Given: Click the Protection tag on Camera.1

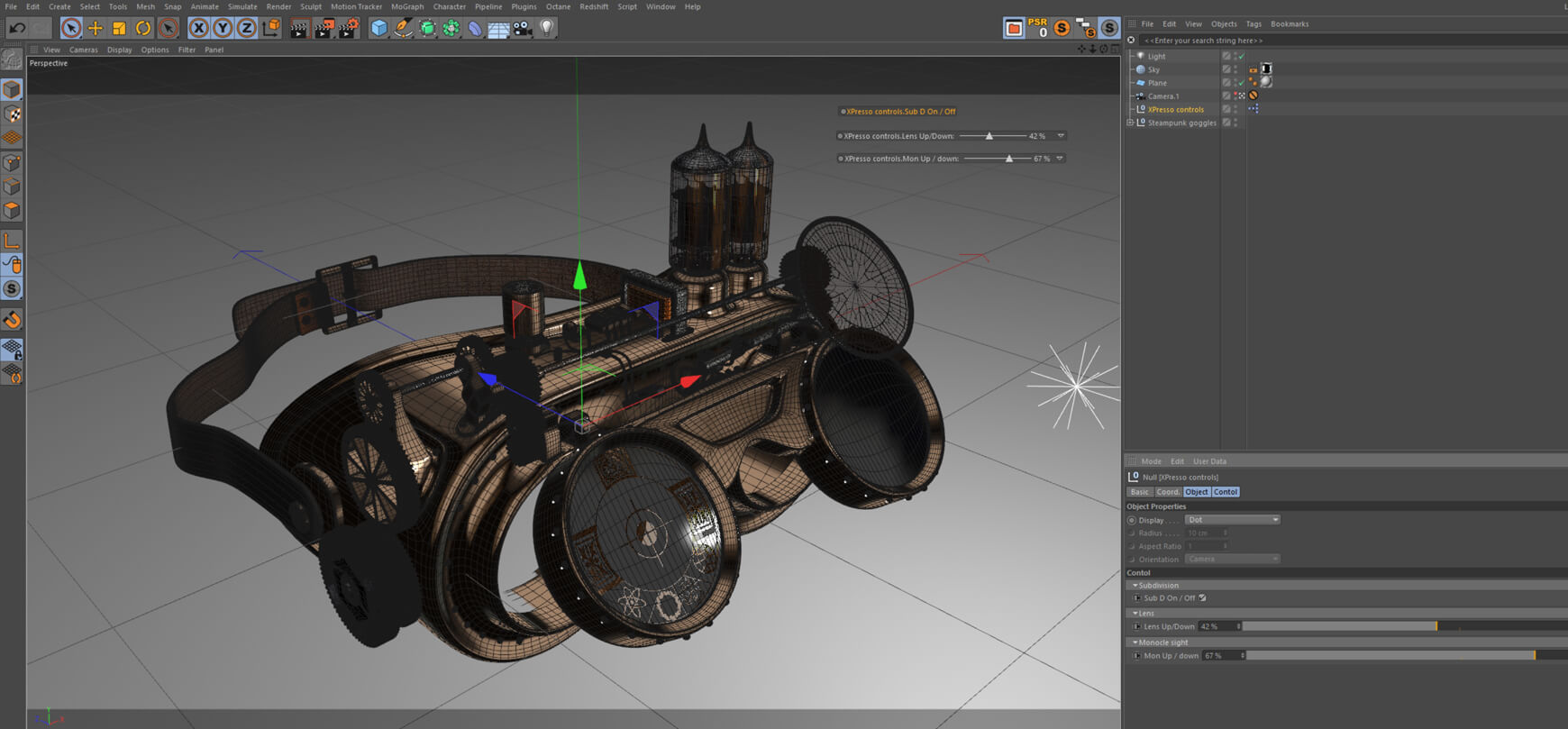Looking at the screenshot, I should tap(1253, 96).
